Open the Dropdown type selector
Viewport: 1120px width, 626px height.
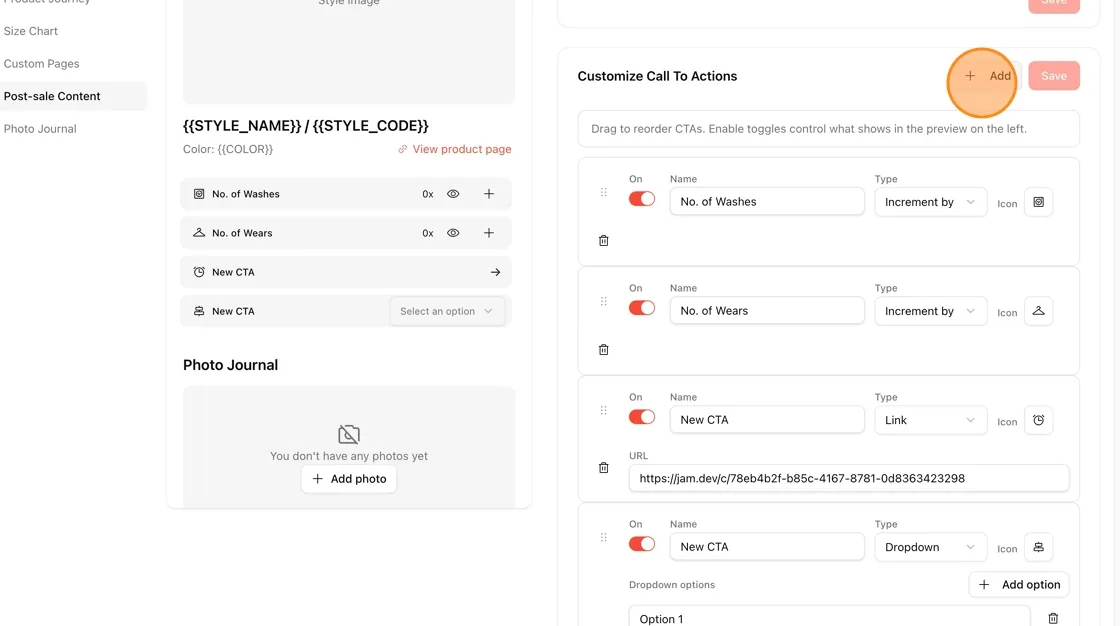931,547
